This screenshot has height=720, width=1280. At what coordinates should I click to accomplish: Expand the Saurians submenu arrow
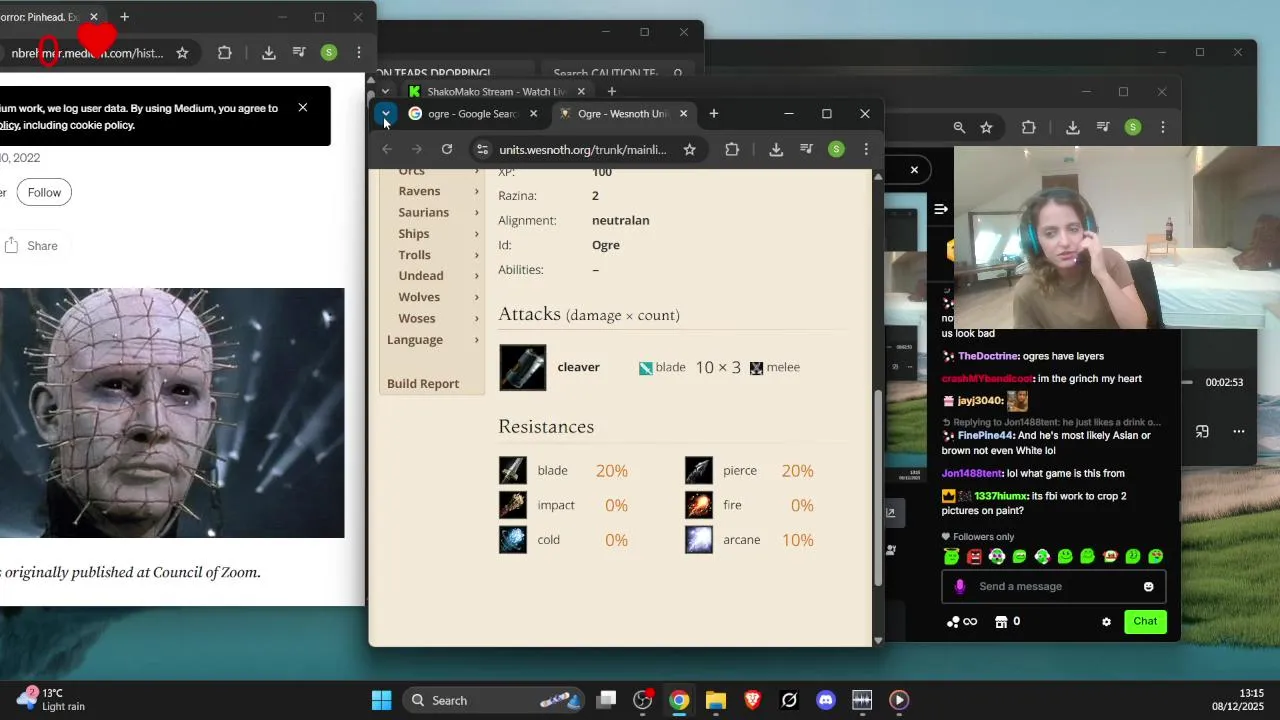(476, 212)
